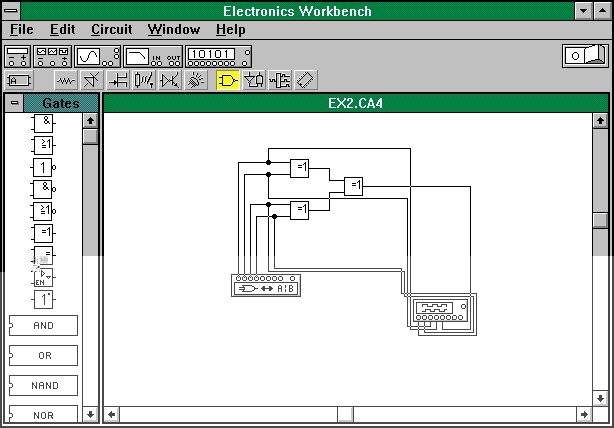
Task: Click Gates bin scroll up arrow
Action: click(90, 121)
